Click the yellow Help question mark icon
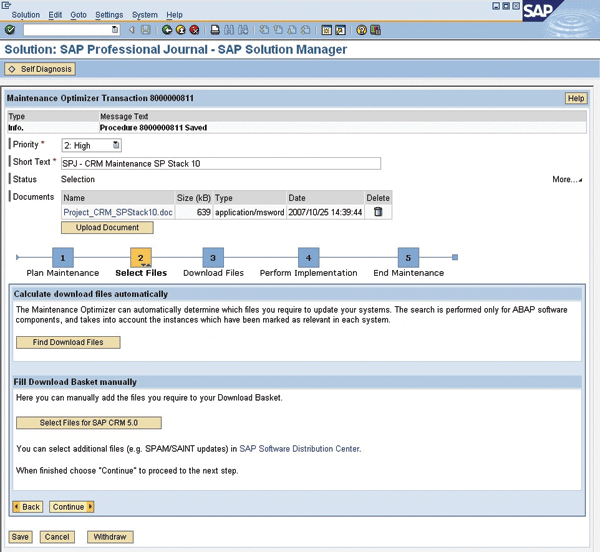 click(x=361, y=30)
